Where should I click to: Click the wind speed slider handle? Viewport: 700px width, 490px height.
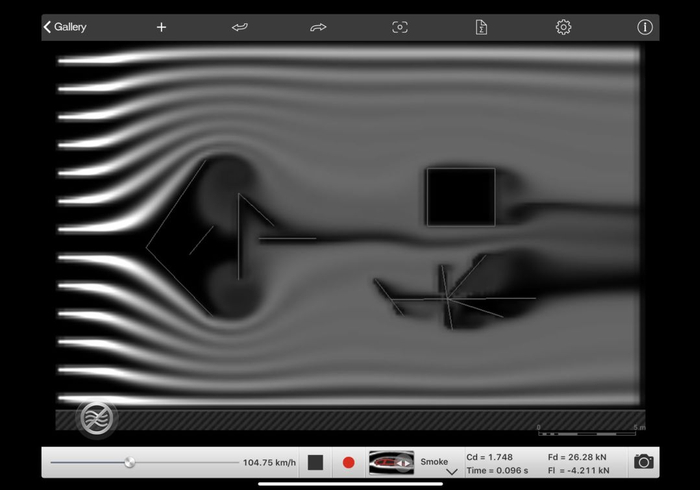129,462
